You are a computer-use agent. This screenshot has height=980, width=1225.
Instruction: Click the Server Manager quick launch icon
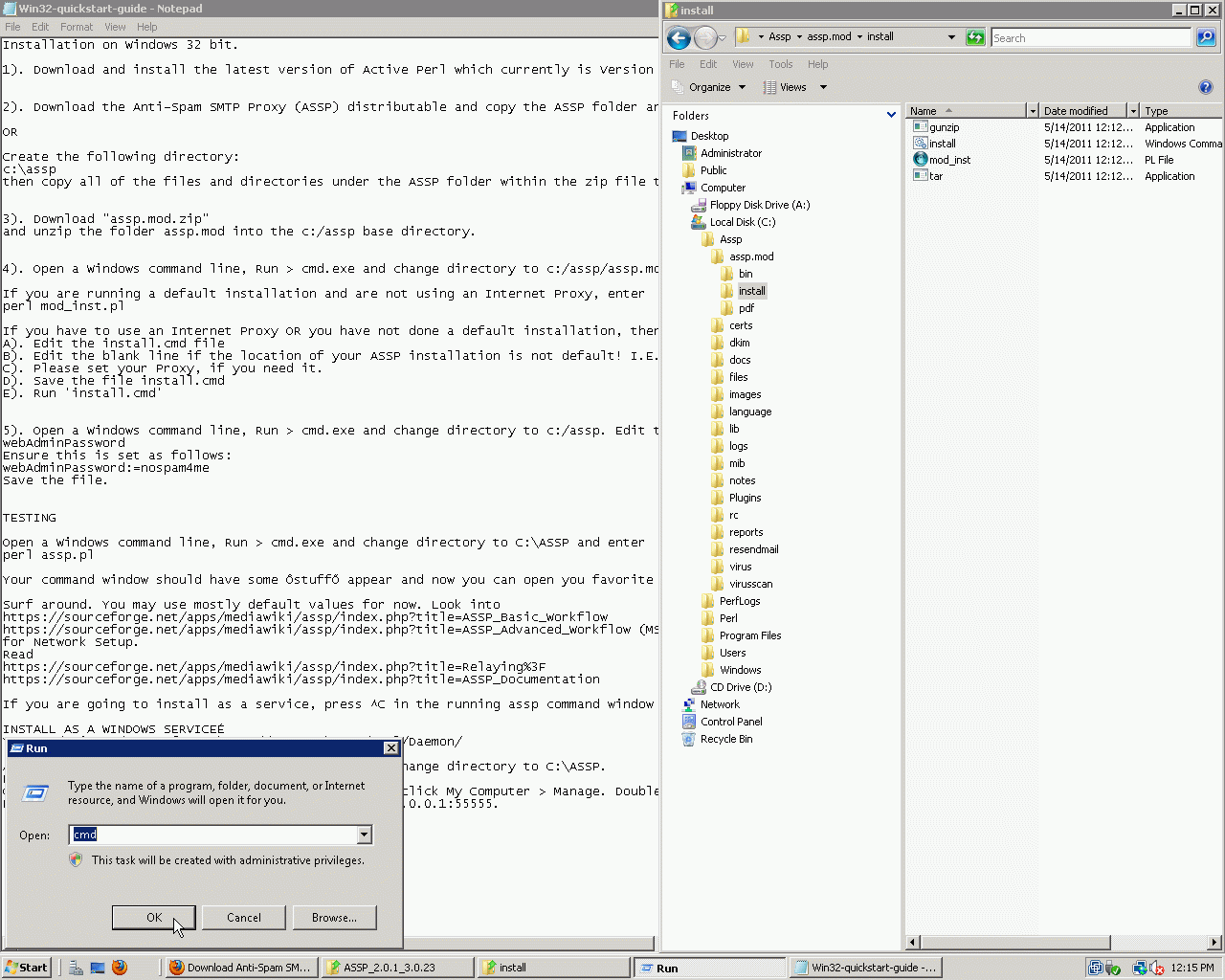[x=76, y=968]
